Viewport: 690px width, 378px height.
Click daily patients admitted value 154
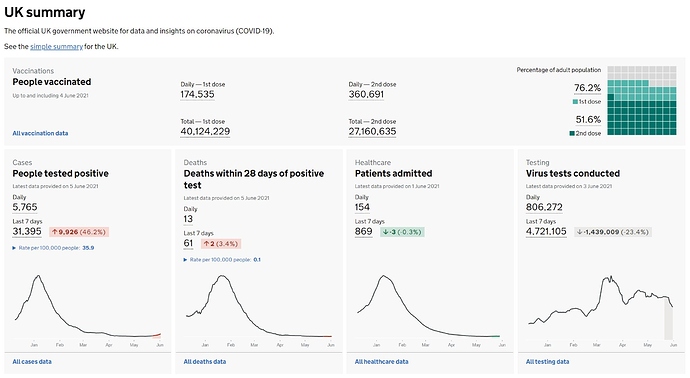[362, 207]
